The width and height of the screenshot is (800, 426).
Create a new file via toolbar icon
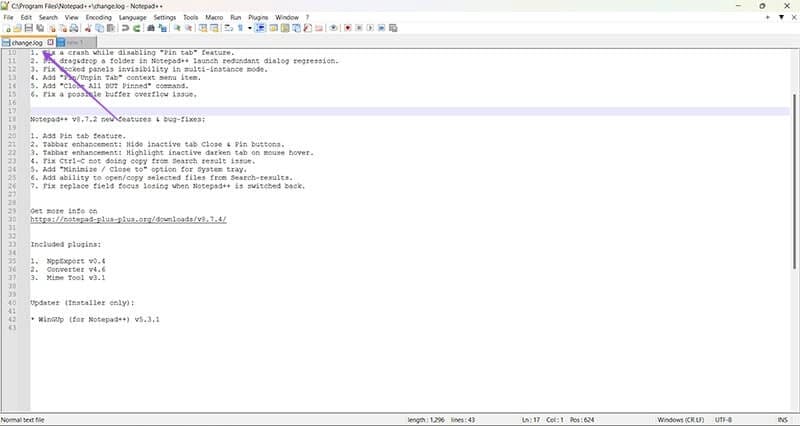(8, 28)
